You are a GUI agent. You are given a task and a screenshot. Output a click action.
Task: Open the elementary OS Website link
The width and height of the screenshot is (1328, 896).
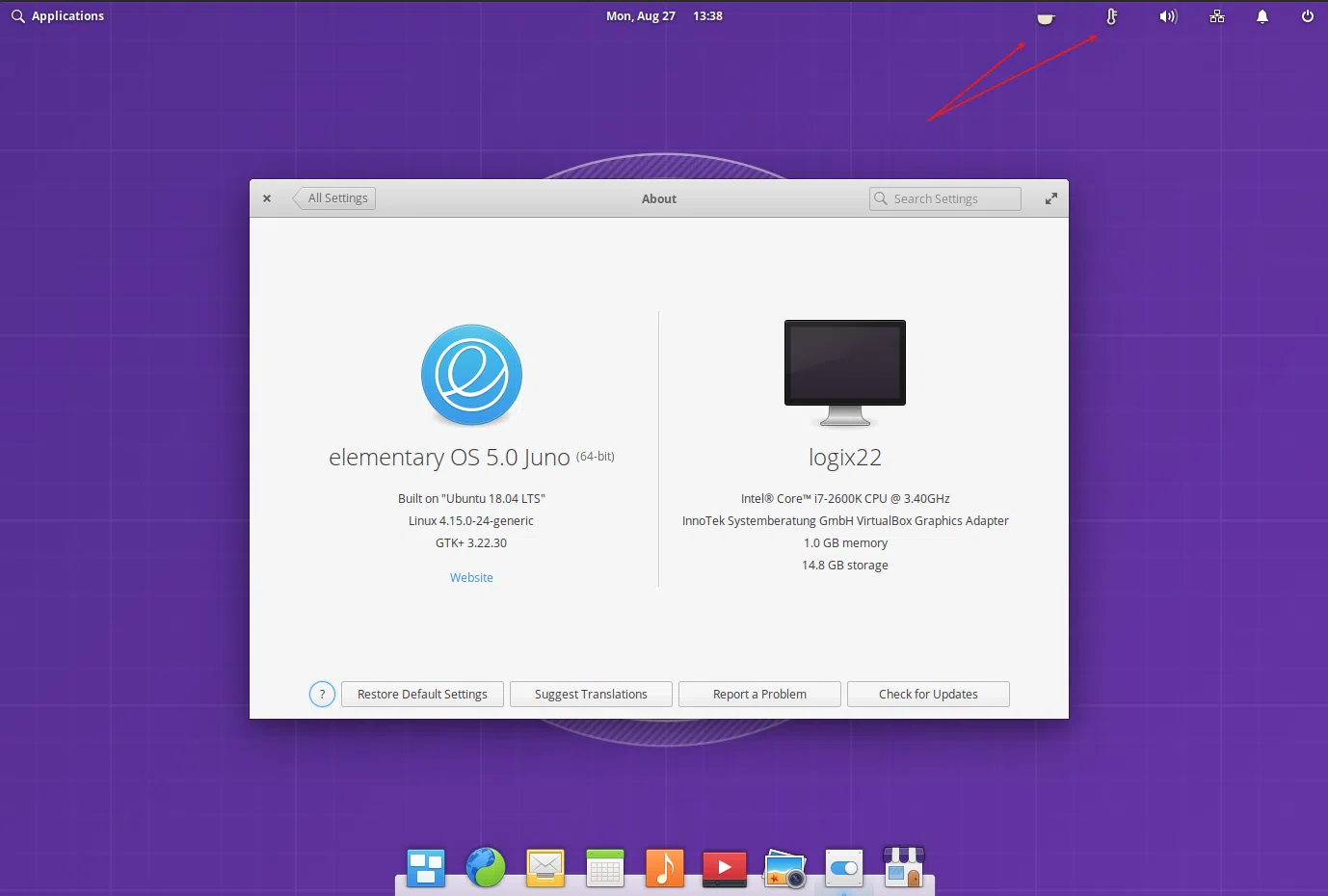(x=471, y=577)
